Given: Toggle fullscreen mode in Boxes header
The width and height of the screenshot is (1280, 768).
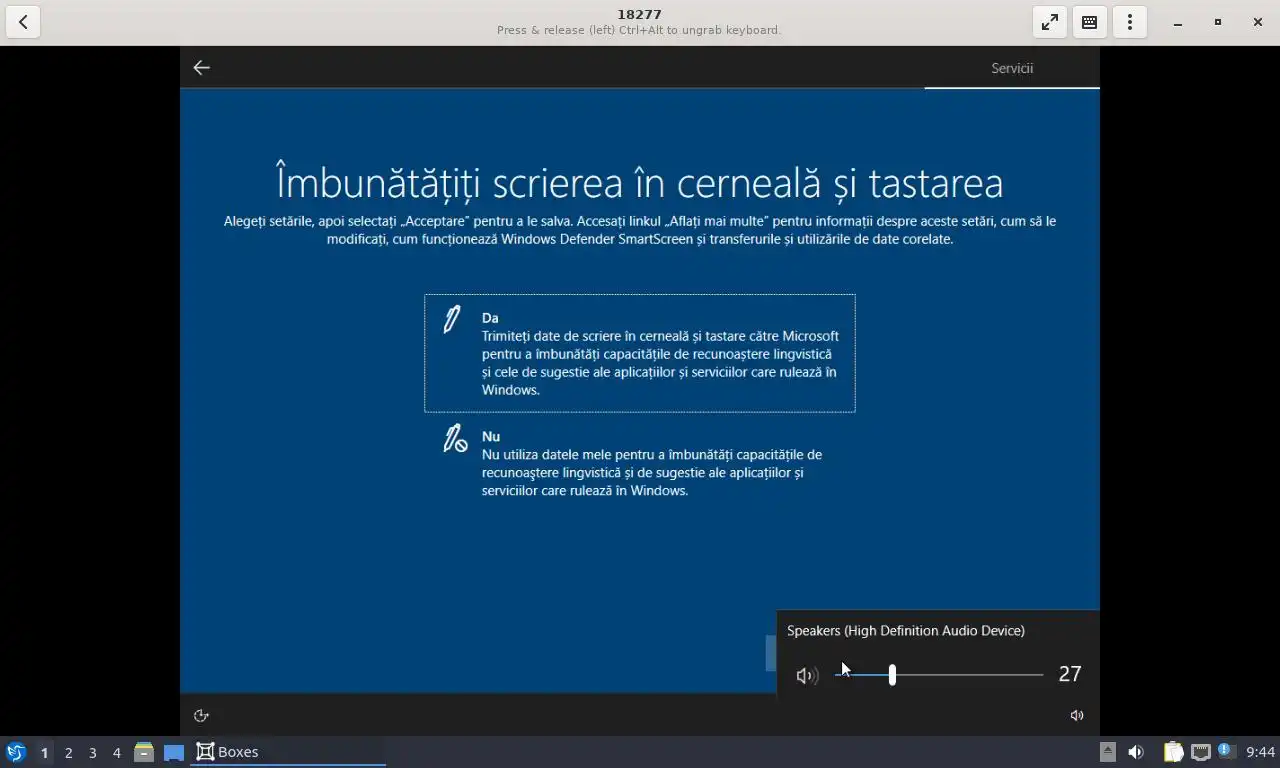Looking at the screenshot, I should [1050, 22].
